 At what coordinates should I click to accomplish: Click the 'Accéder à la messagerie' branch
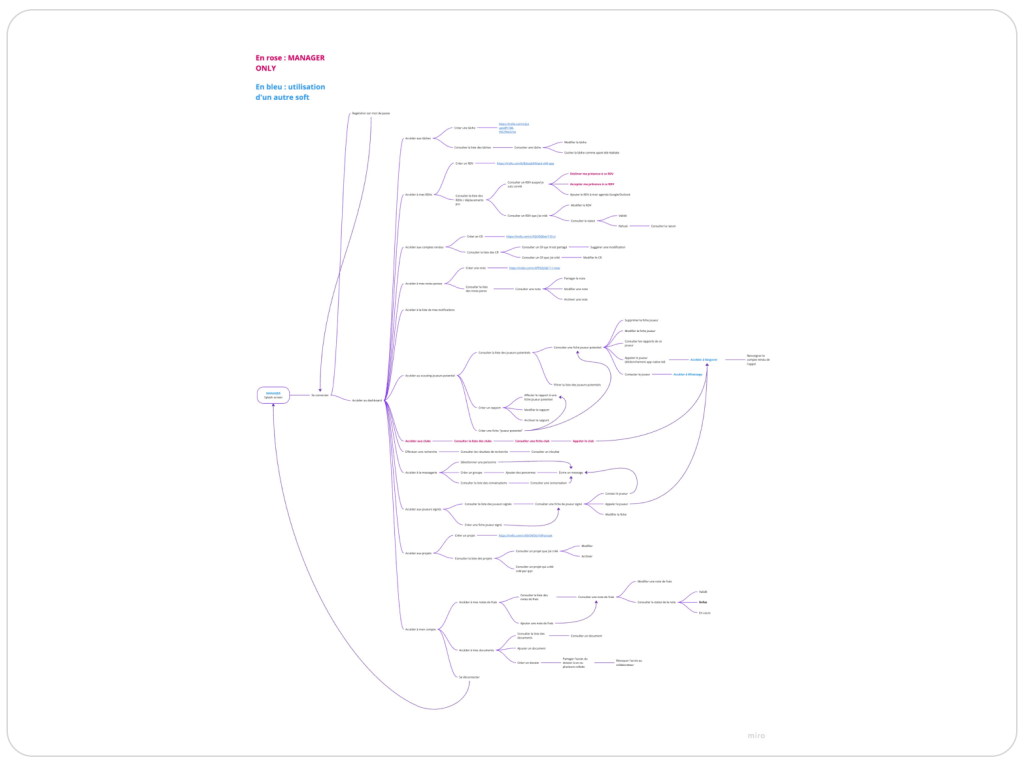pos(421,471)
